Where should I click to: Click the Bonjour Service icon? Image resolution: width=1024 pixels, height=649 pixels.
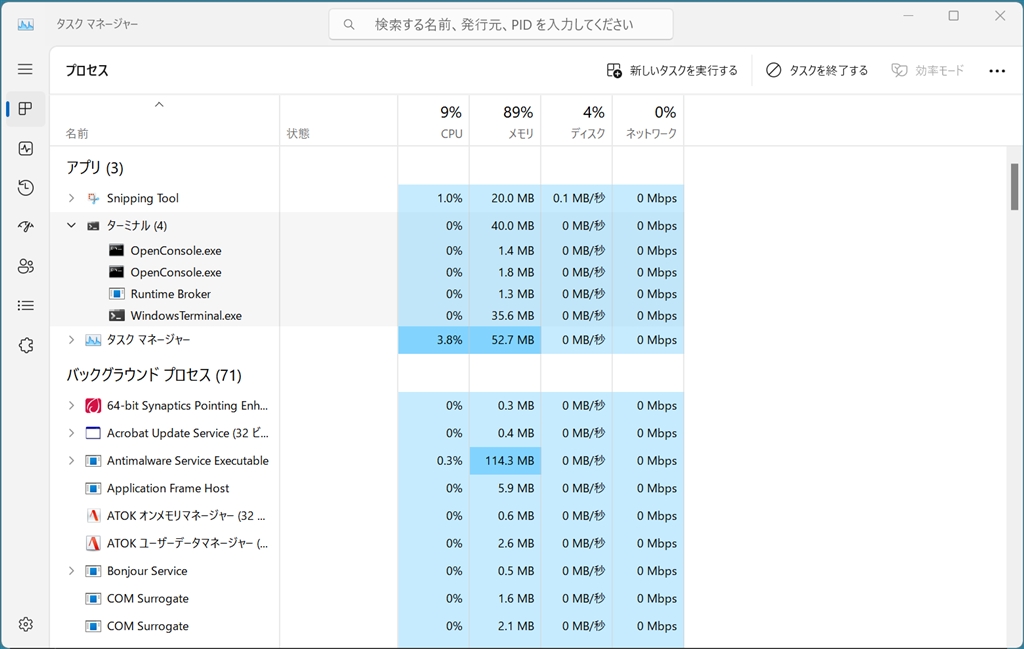[x=93, y=571]
